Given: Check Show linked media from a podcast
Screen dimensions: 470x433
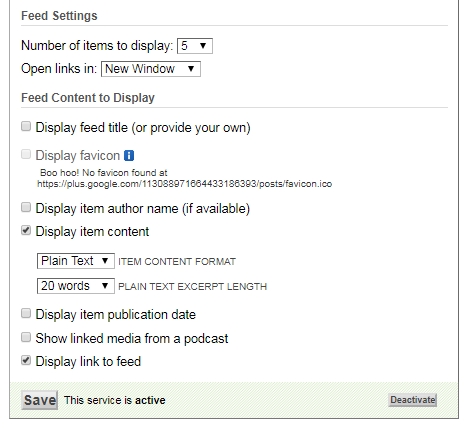Looking at the screenshot, I should (x=26, y=337).
